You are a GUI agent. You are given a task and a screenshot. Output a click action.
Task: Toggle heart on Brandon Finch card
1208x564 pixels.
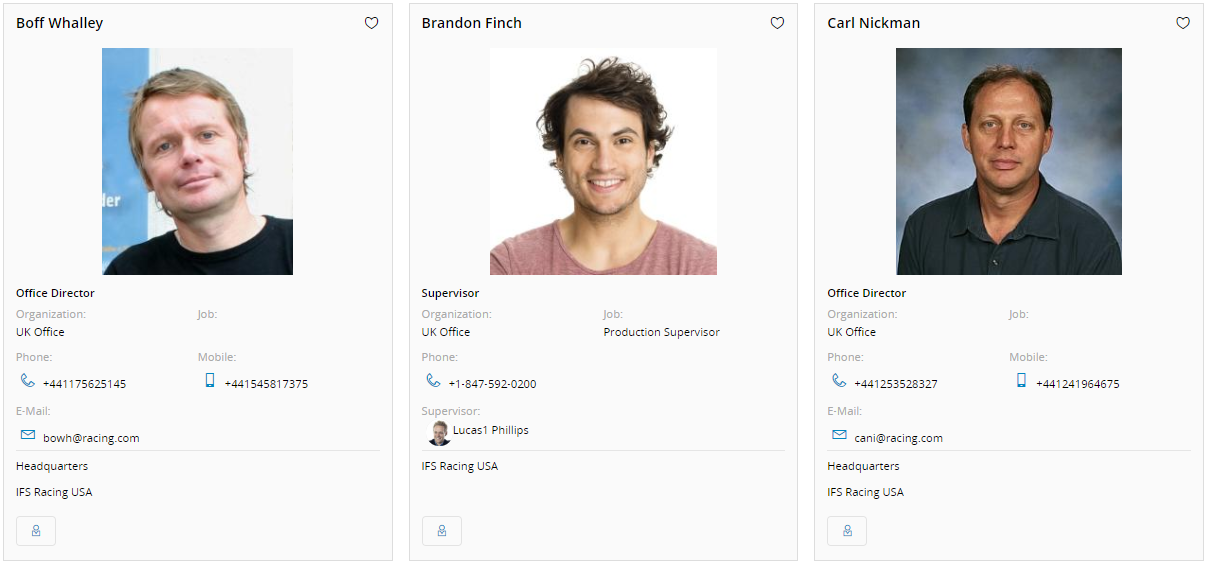pos(777,23)
